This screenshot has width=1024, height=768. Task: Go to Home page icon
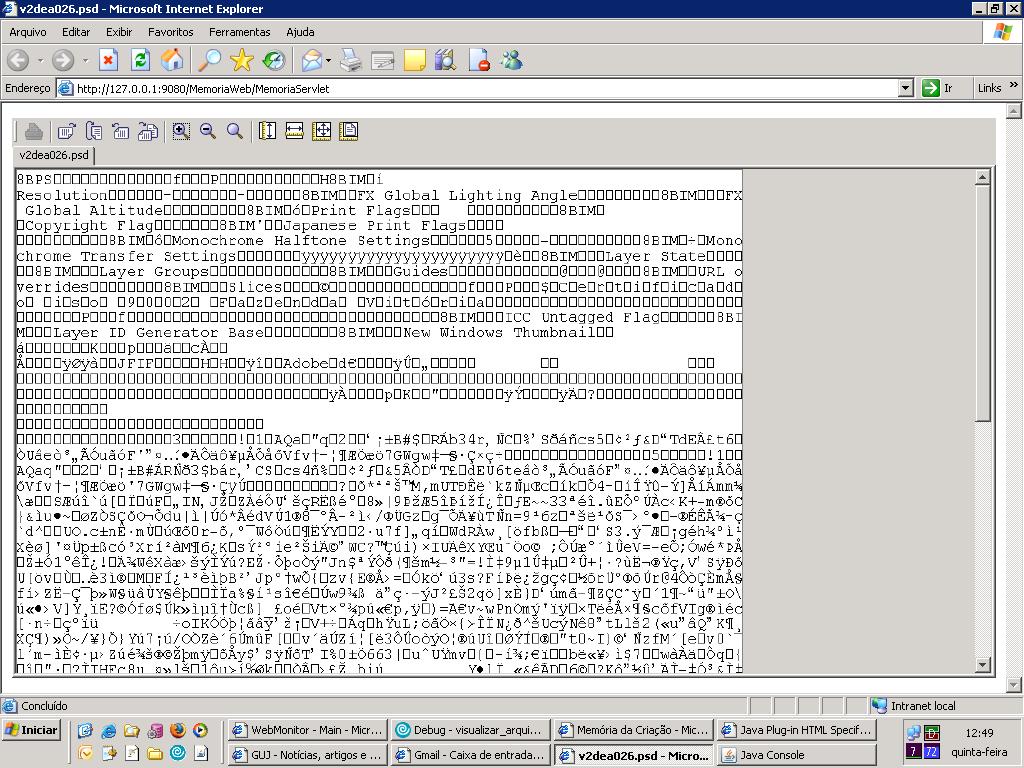point(172,61)
